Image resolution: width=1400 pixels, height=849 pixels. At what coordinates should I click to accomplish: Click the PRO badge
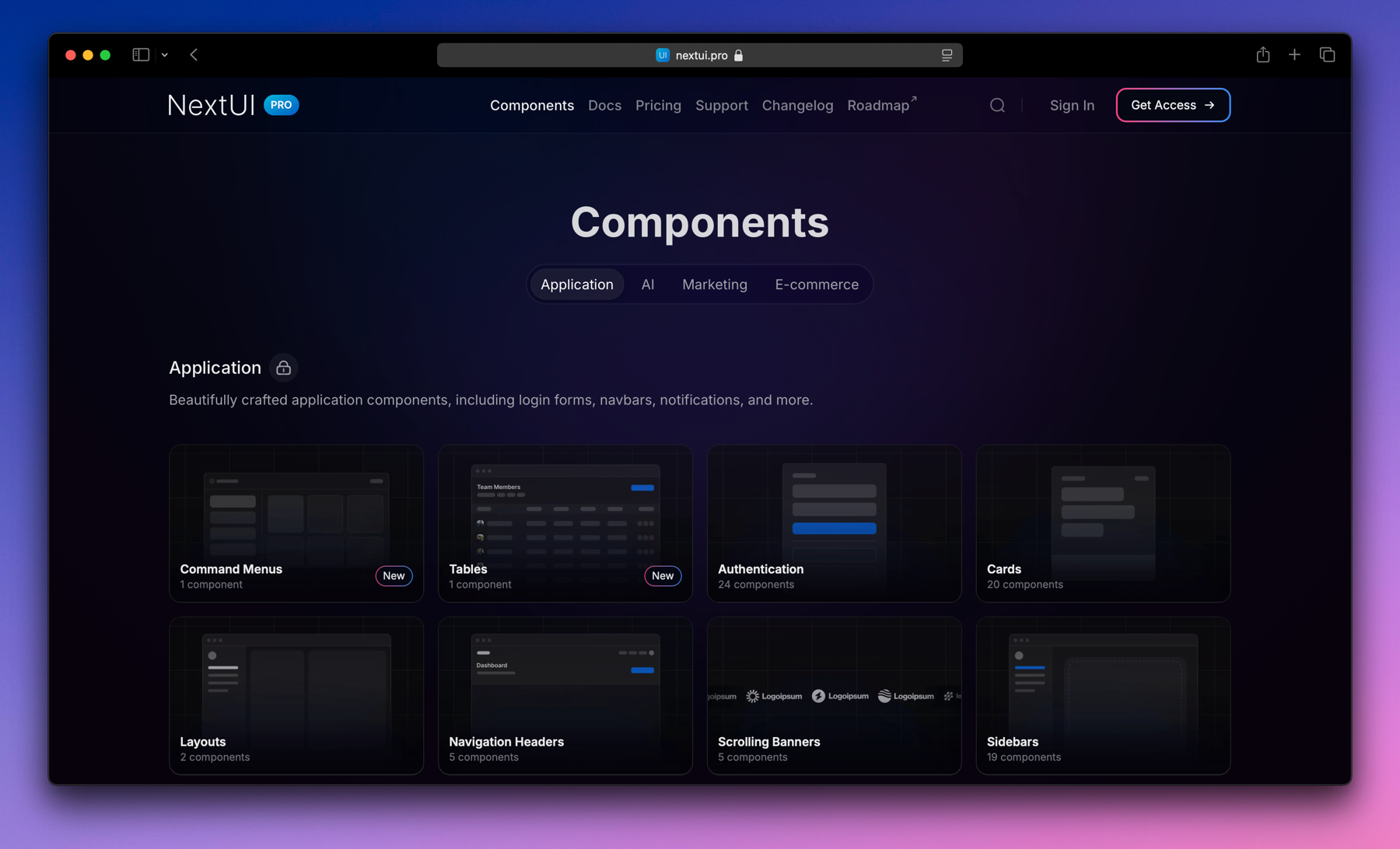click(282, 105)
